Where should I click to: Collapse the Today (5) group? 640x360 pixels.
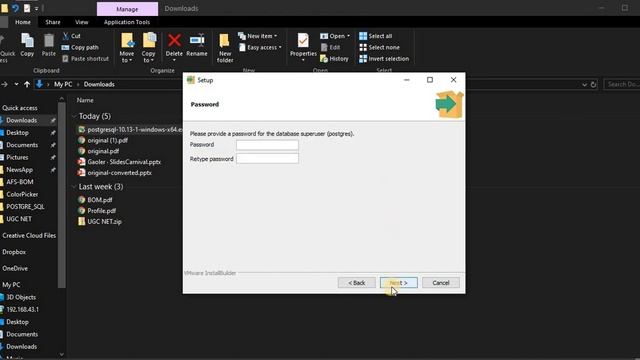tap(74, 116)
